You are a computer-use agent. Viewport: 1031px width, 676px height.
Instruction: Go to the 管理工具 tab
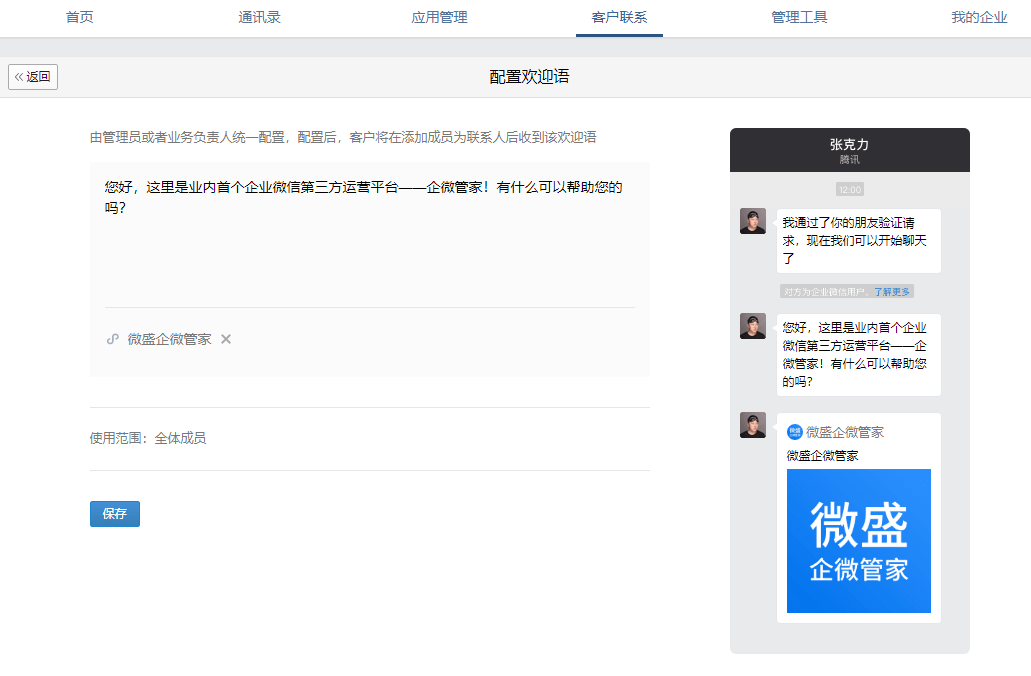[799, 17]
